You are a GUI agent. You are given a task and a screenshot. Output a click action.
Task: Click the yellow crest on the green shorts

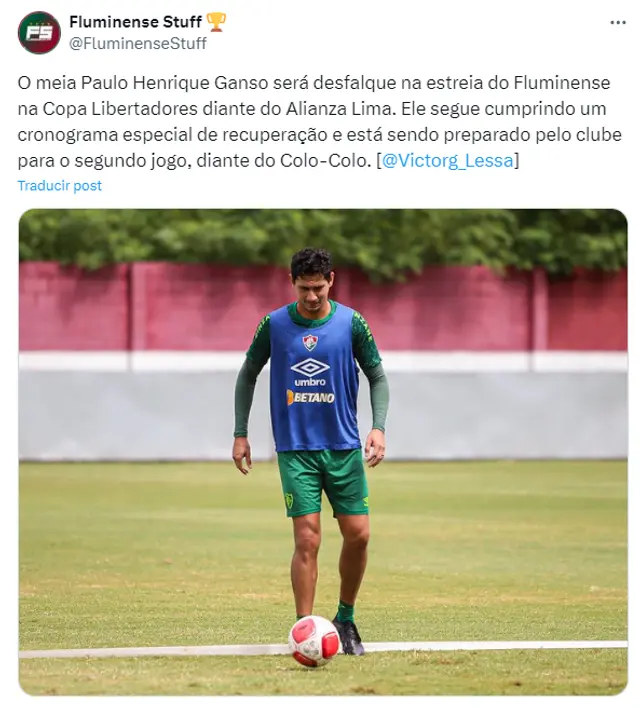click(289, 500)
